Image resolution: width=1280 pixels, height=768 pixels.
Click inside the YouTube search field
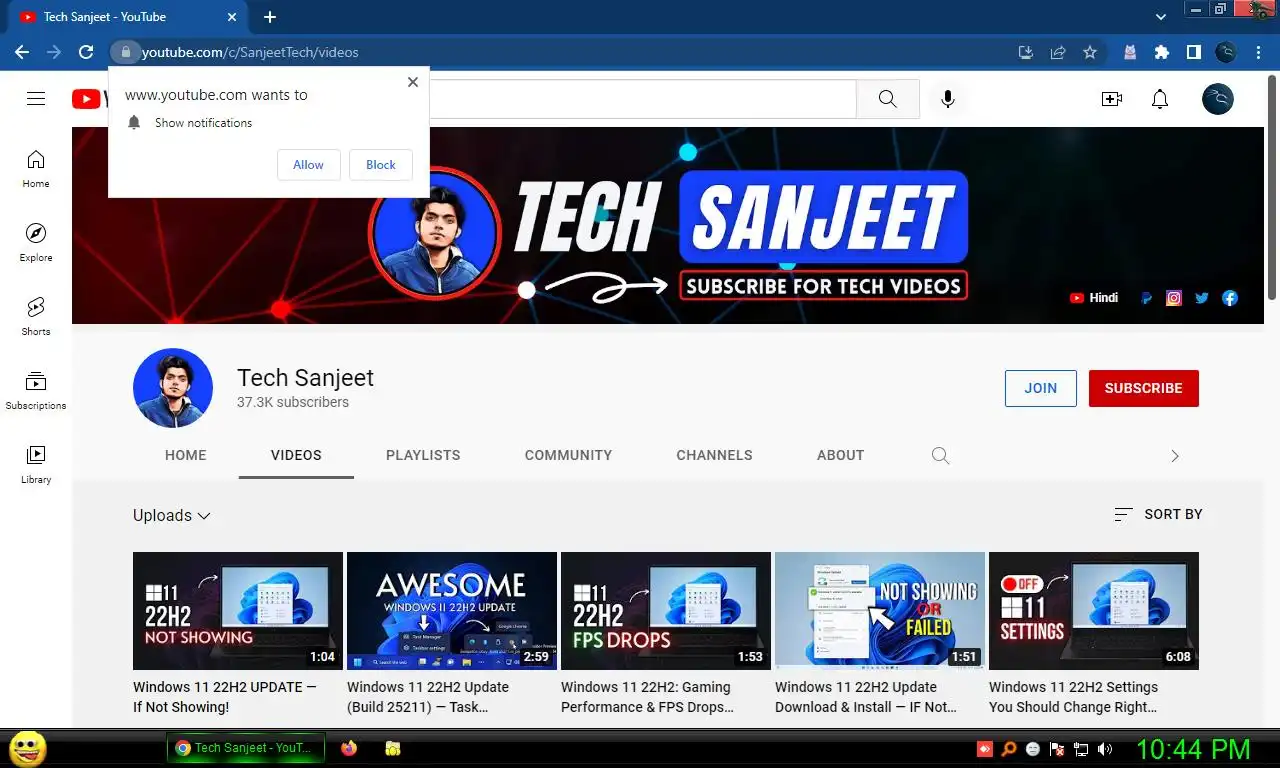pyautogui.click(x=643, y=99)
